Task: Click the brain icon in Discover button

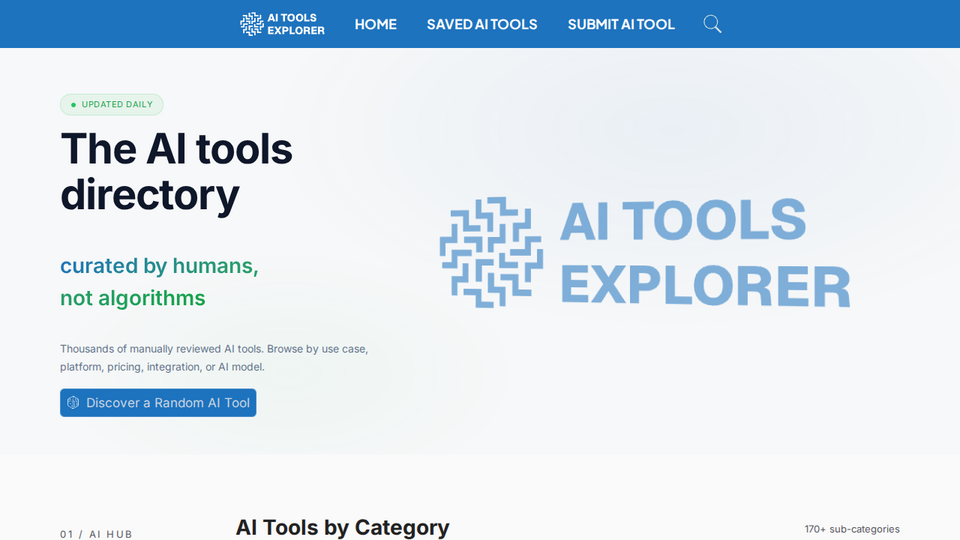Action: click(73, 403)
